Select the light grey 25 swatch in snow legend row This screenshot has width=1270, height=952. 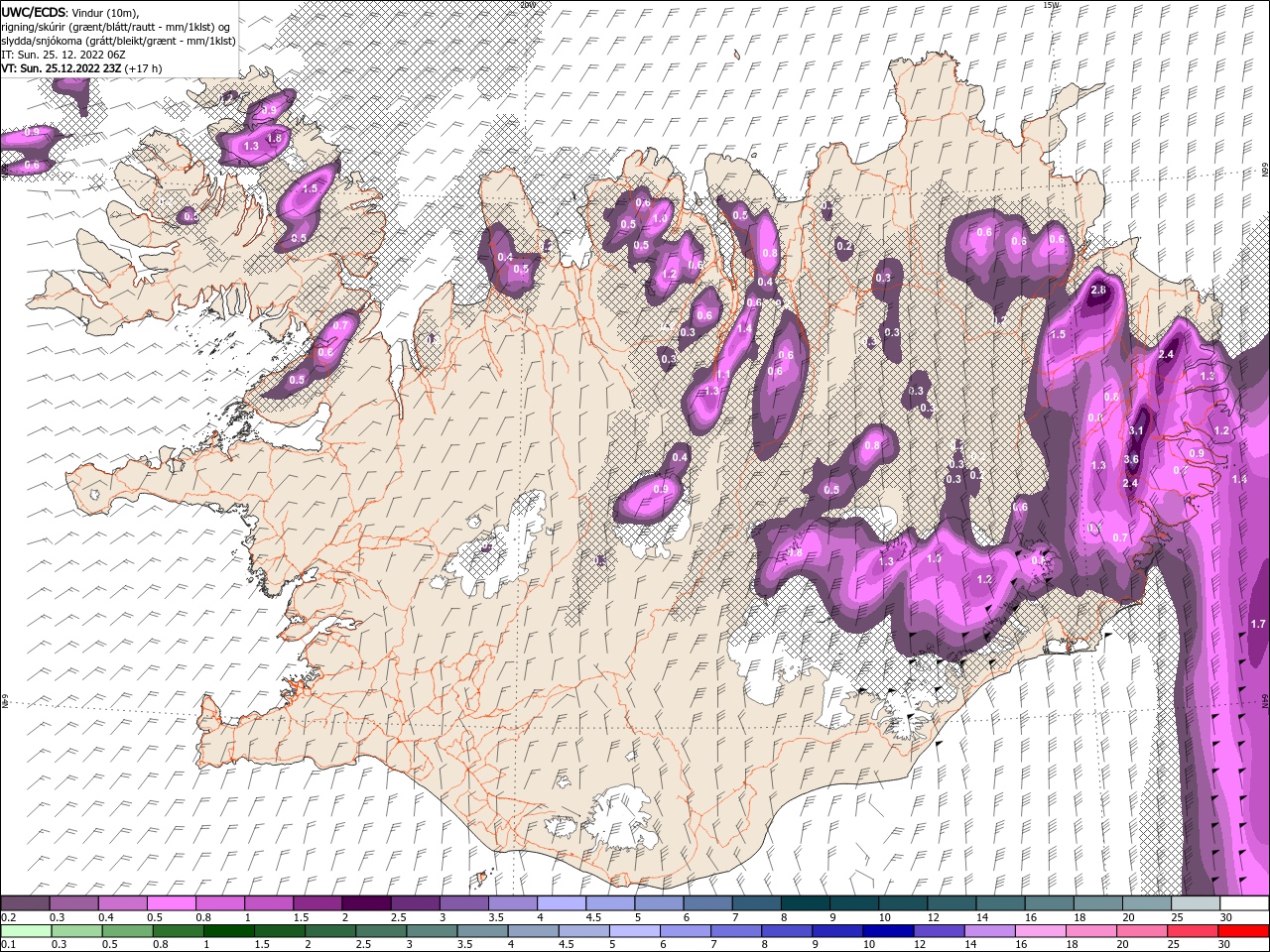1196,902
